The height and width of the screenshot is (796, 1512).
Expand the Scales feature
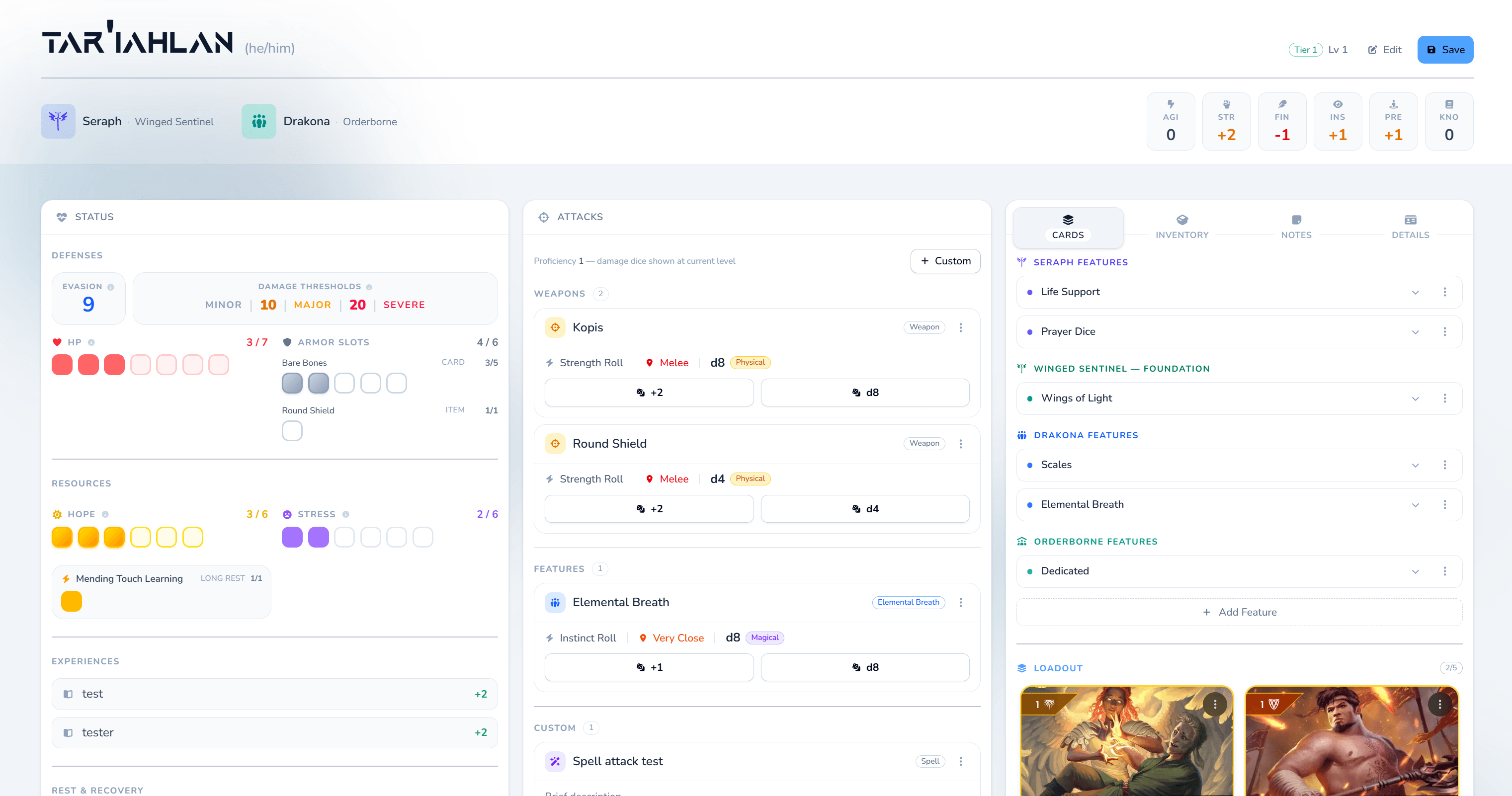point(1415,465)
